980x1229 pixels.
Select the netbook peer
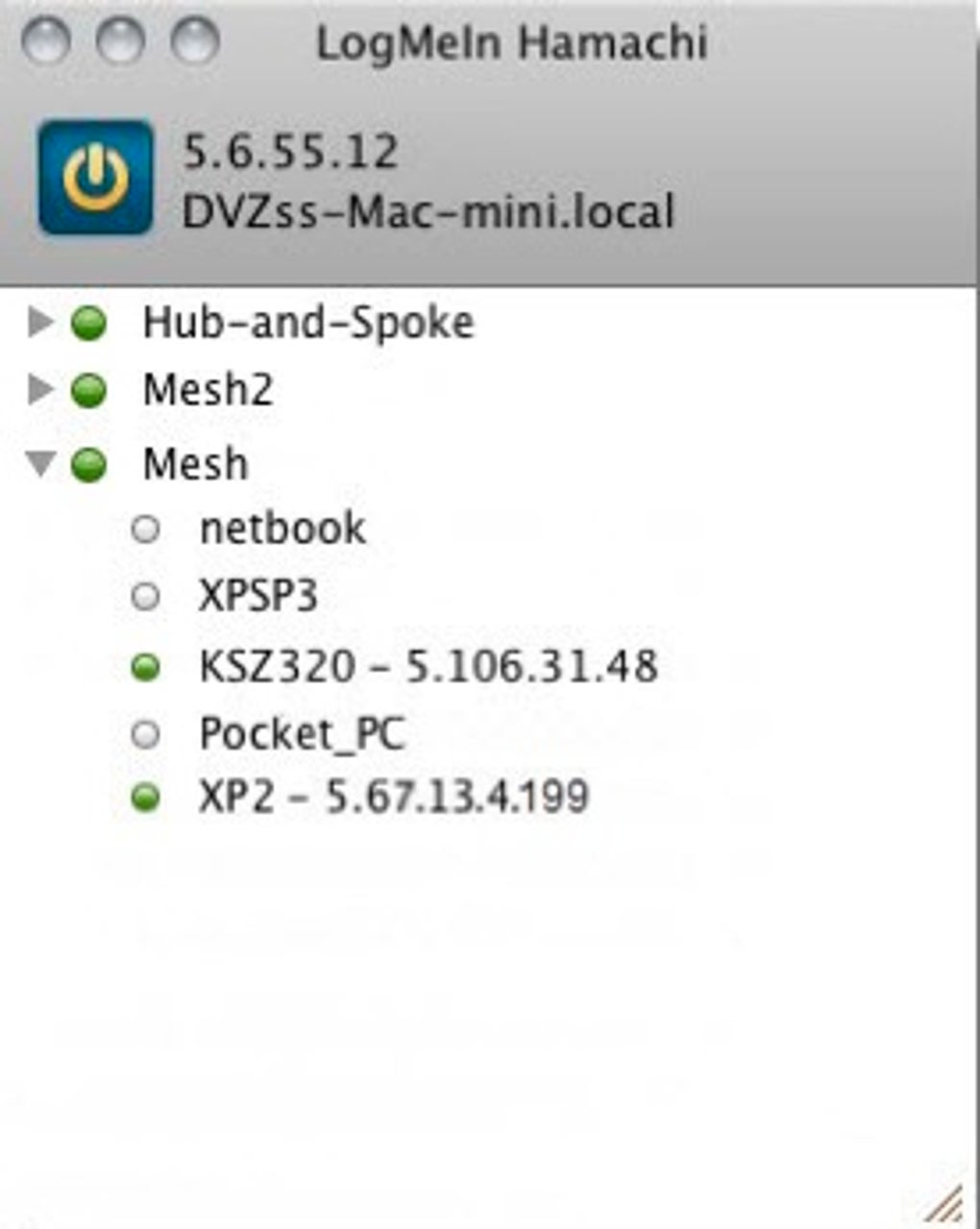[x=282, y=528]
